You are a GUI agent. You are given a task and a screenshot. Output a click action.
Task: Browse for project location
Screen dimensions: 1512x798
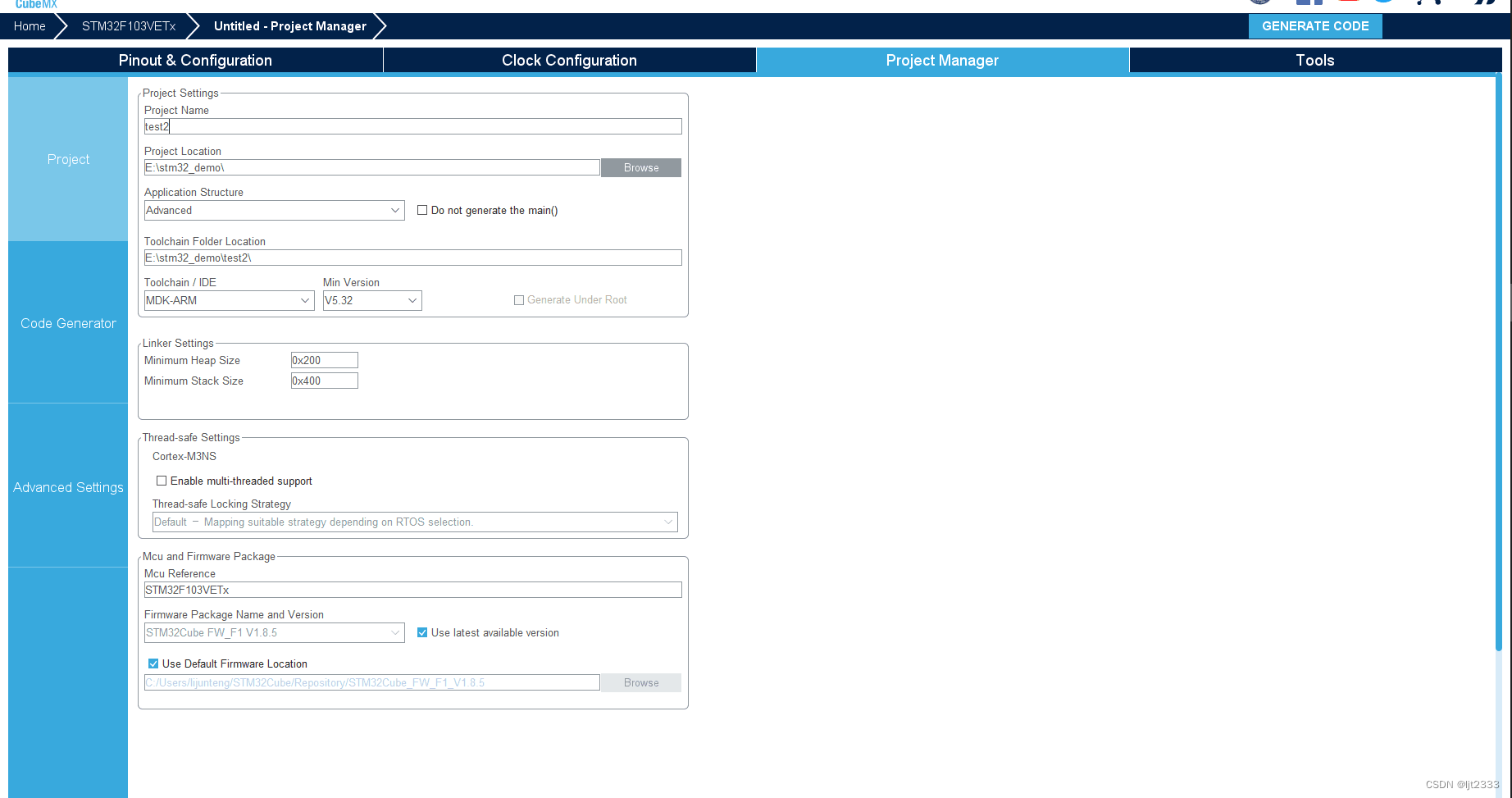pos(641,167)
